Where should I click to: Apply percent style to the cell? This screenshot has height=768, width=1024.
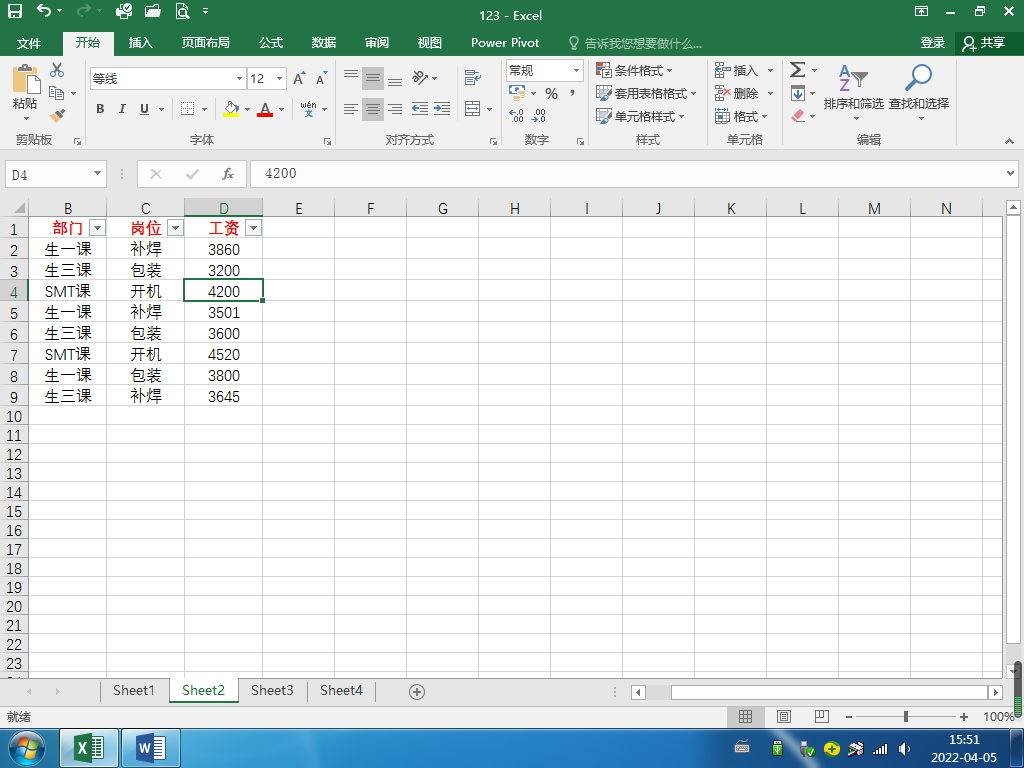[x=552, y=94]
